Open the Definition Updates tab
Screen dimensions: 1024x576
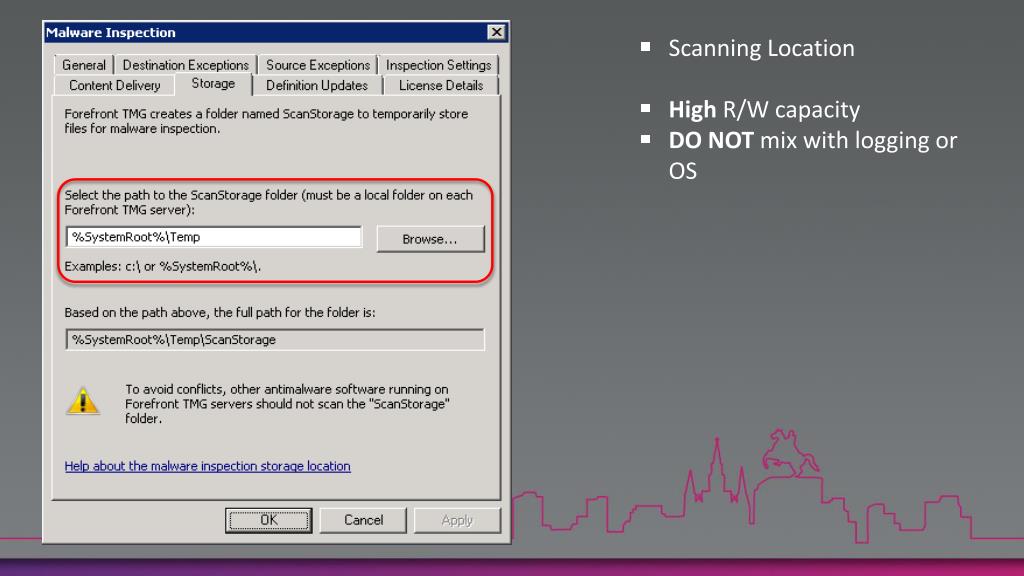click(x=317, y=86)
